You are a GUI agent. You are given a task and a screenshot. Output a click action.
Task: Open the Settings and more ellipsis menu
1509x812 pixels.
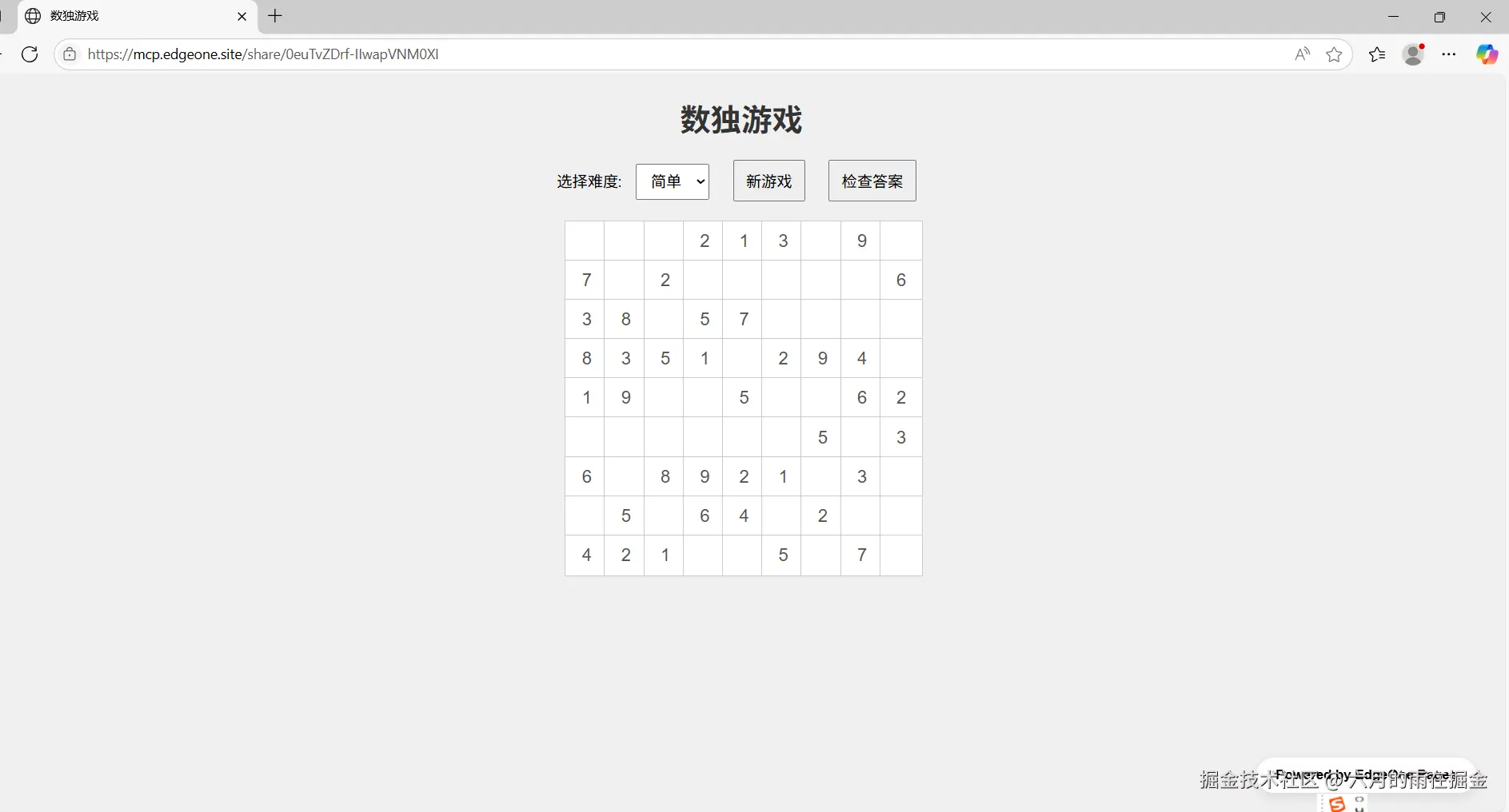pyautogui.click(x=1449, y=54)
